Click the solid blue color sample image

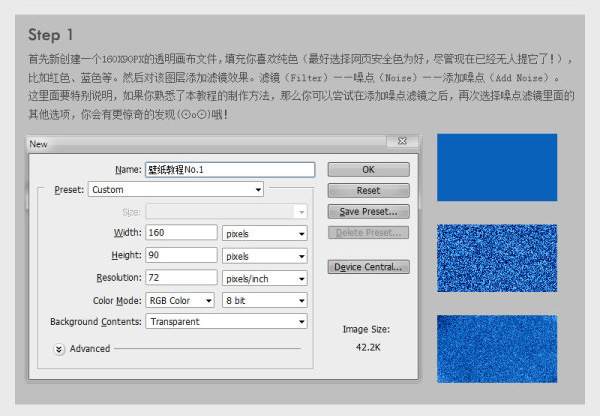point(497,167)
